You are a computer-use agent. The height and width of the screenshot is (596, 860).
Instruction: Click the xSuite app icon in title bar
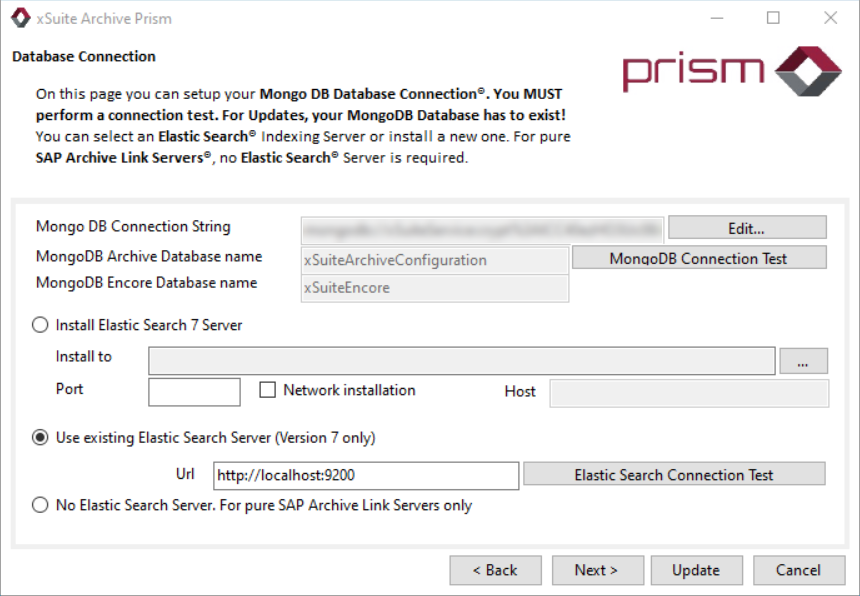(19, 18)
